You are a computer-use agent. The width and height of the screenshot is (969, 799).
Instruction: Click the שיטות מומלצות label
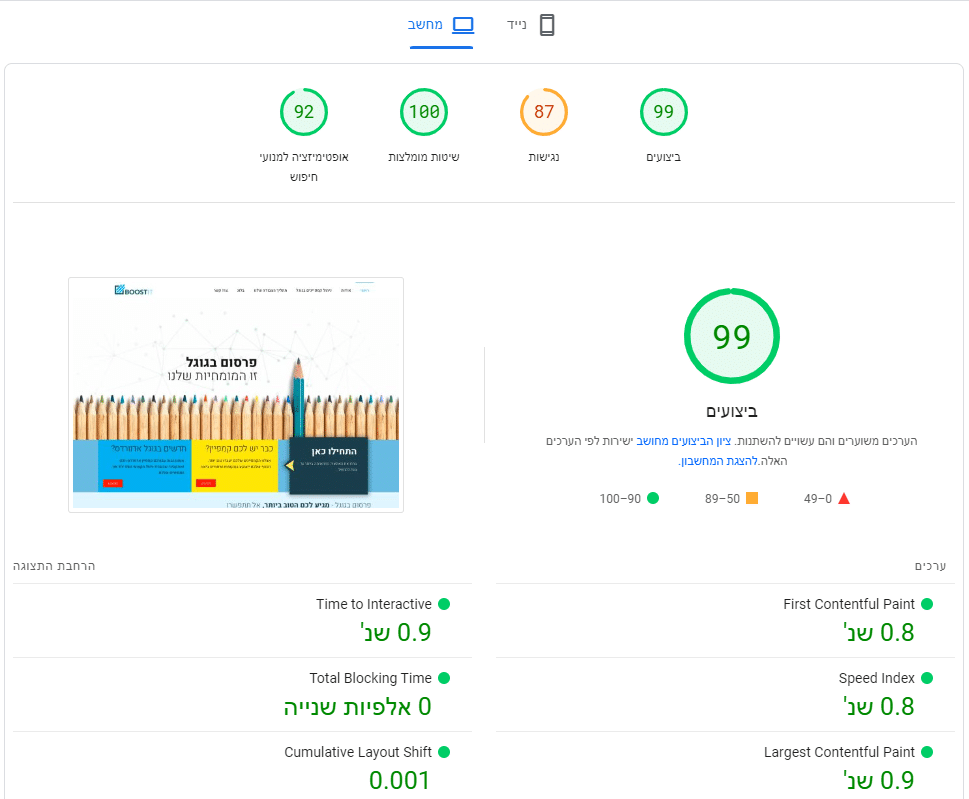click(424, 157)
